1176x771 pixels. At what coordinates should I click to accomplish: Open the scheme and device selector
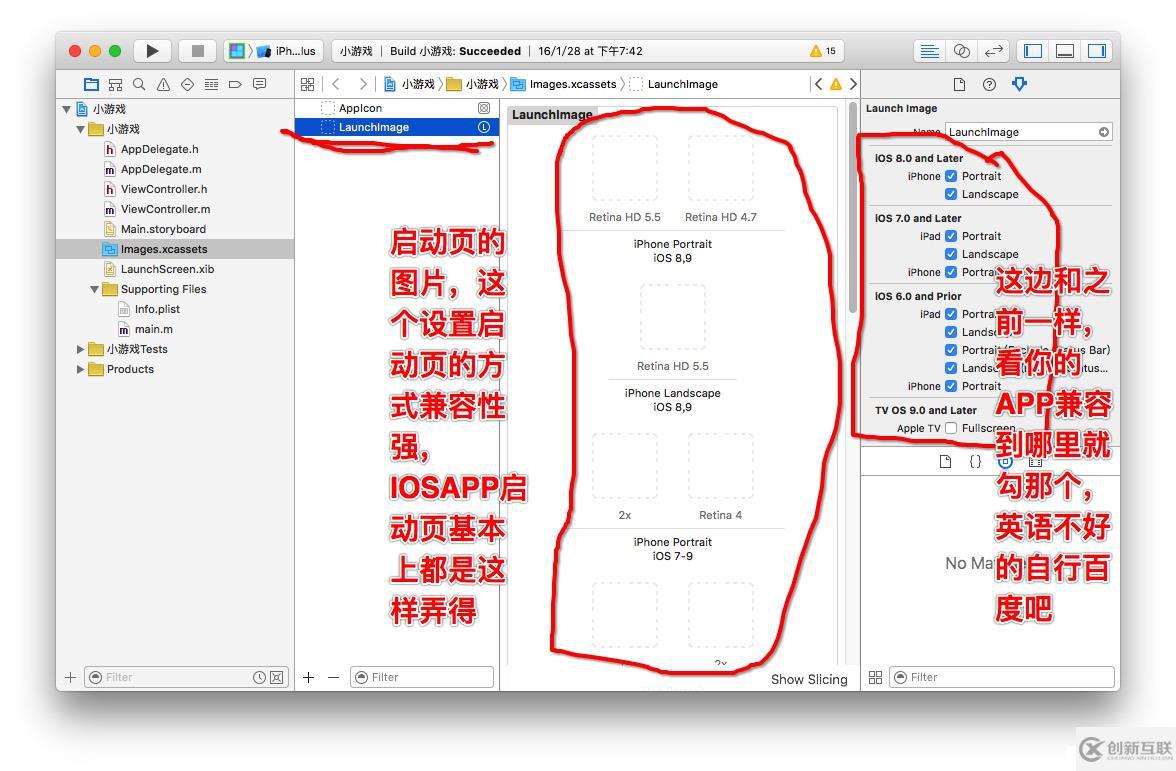click(273, 51)
